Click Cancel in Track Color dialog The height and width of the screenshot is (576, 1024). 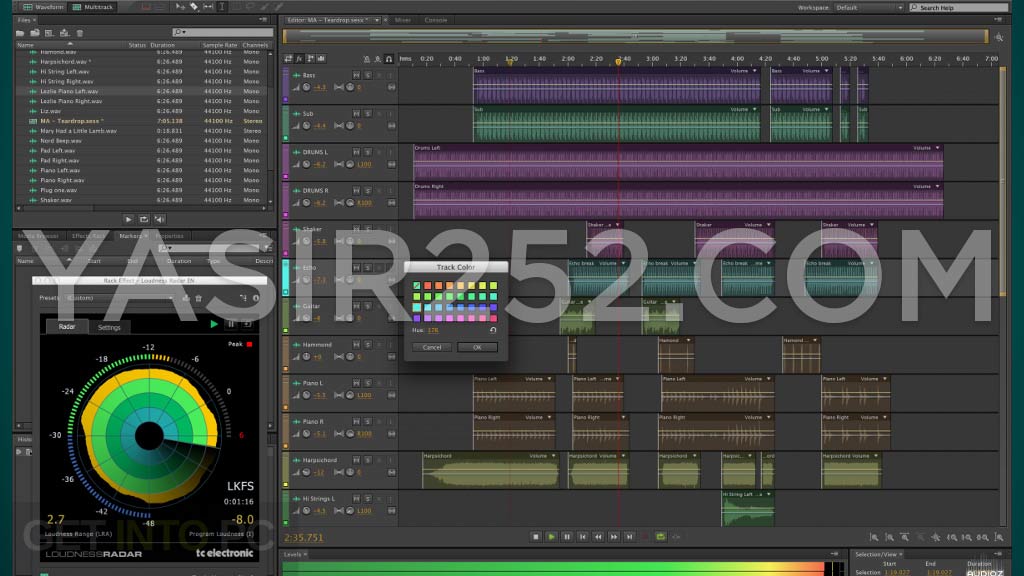432,347
